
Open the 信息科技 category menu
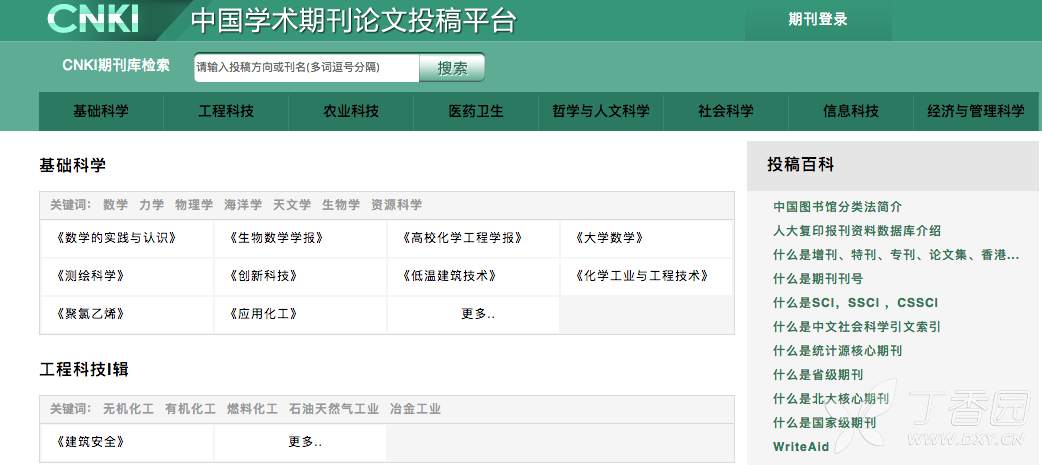point(851,112)
